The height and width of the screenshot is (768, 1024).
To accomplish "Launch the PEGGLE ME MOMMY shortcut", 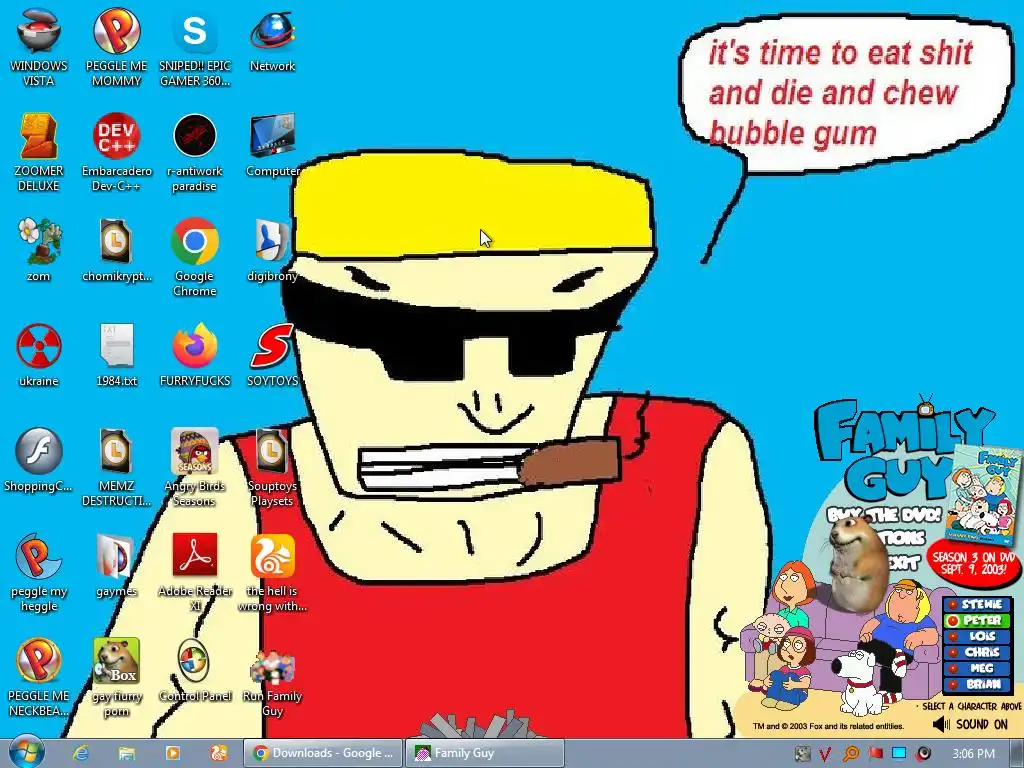I will [116, 46].
